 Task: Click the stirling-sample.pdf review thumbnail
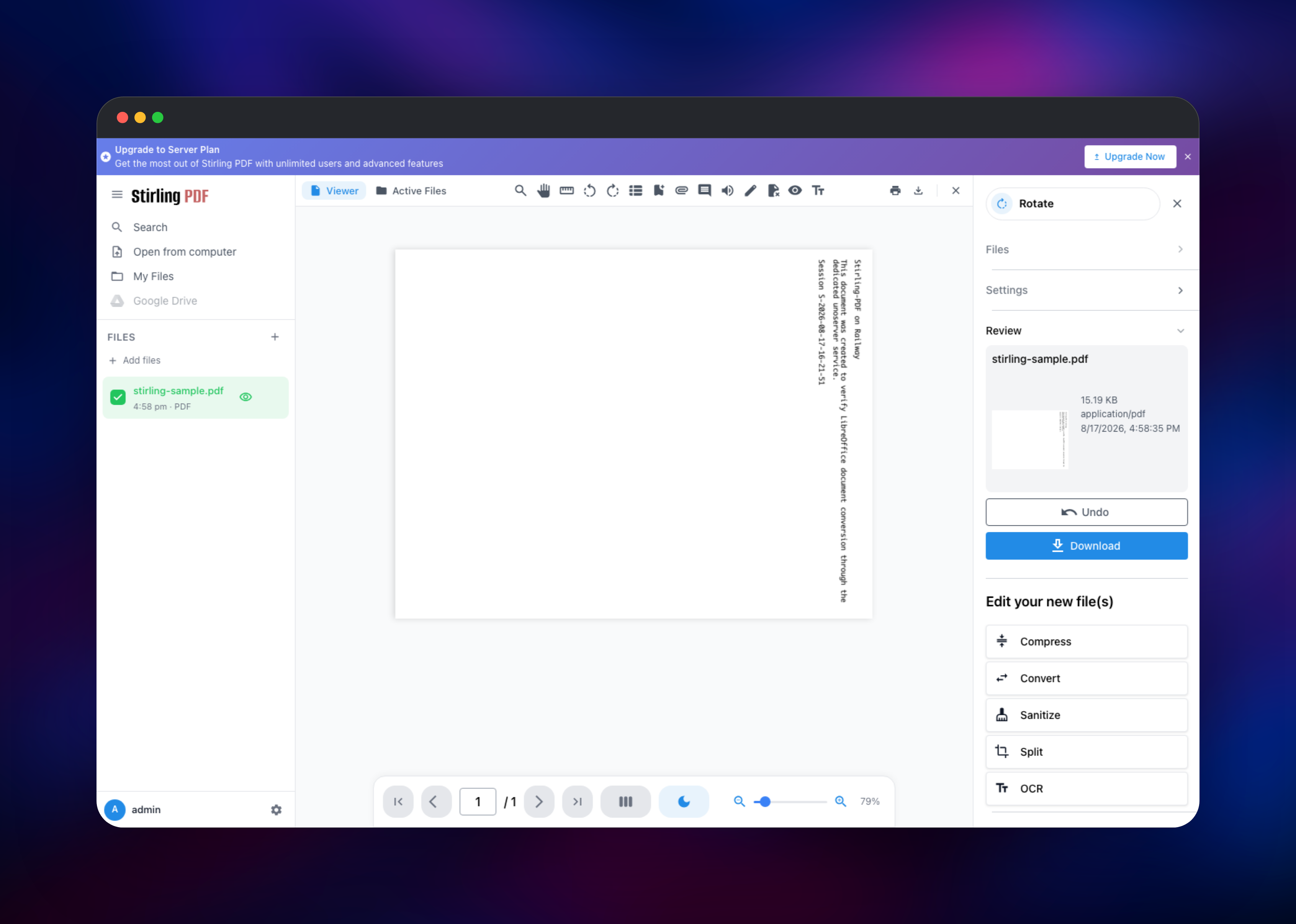(1030, 439)
